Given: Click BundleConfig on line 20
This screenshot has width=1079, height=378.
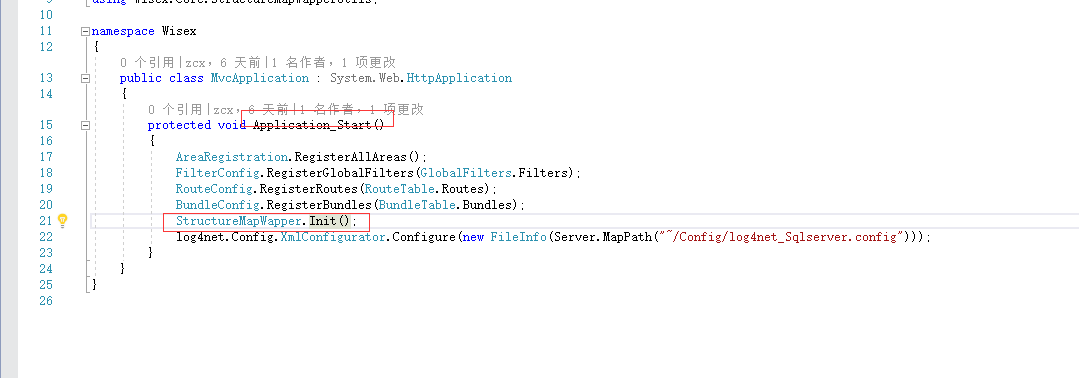Looking at the screenshot, I should click(217, 204).
